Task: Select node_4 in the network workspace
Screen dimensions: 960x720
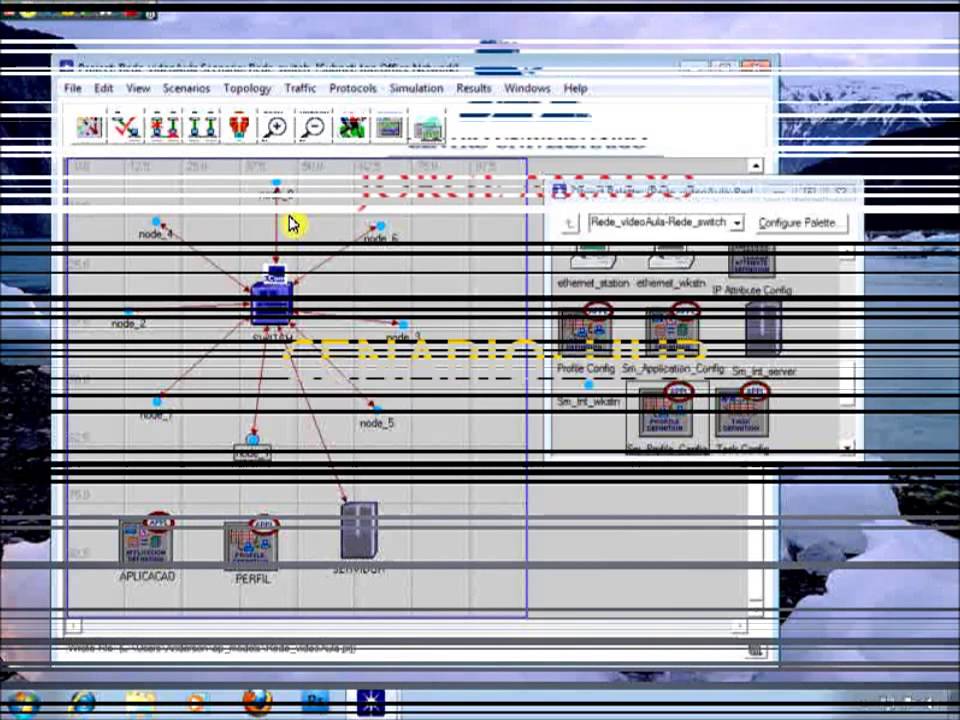Action: point(156,227)
